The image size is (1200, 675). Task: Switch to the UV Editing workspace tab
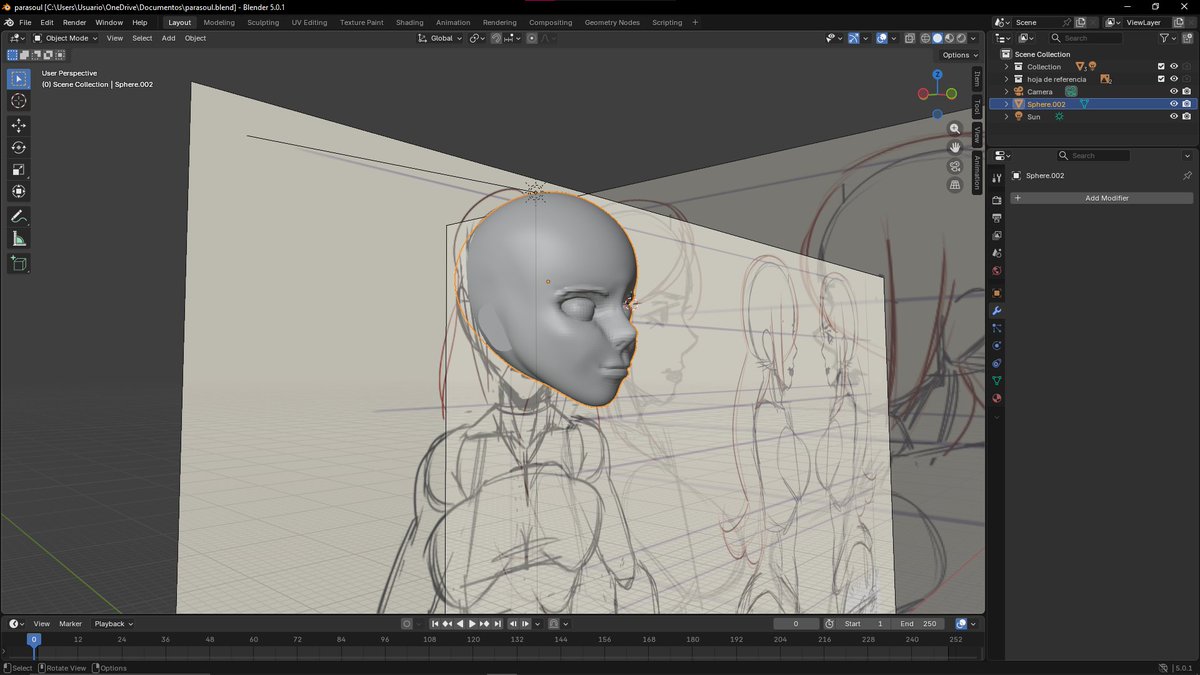[x=309, y=22]
